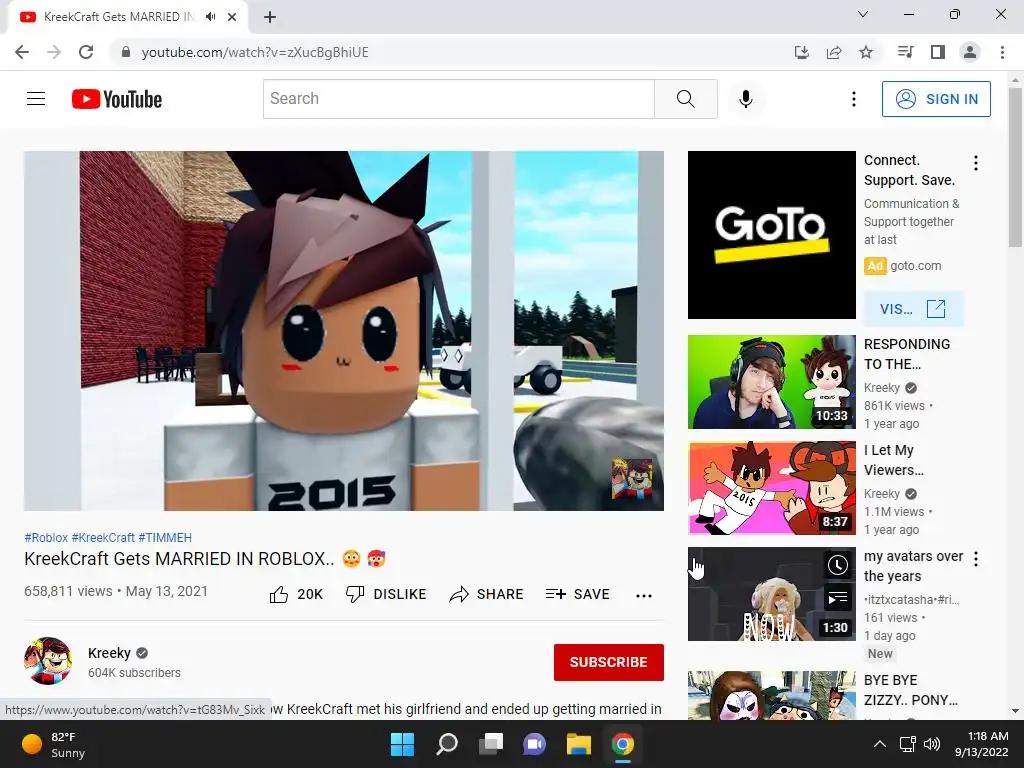The width and height of the screenshot is (1024, 768).
Task: Toggle Chrome side panel
Action: coord(938,52)
